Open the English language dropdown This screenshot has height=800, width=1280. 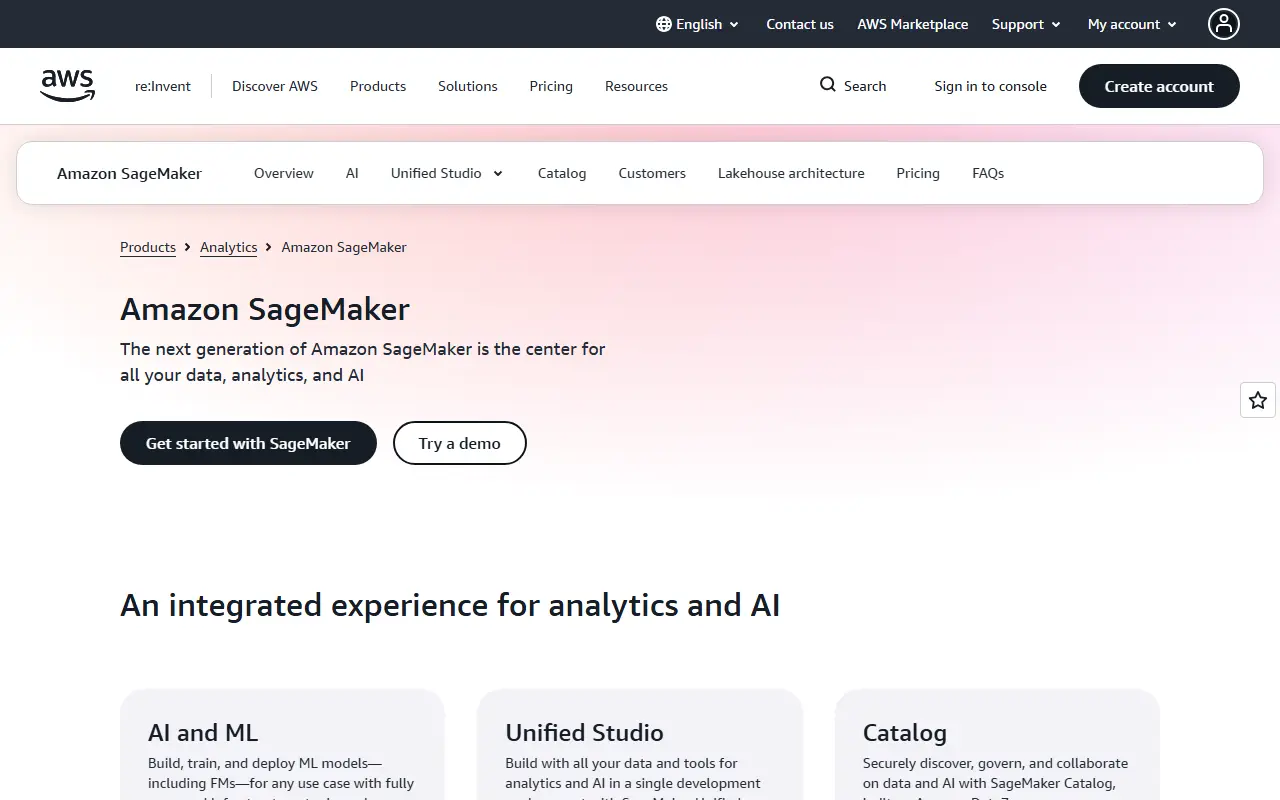coord(698,24)
